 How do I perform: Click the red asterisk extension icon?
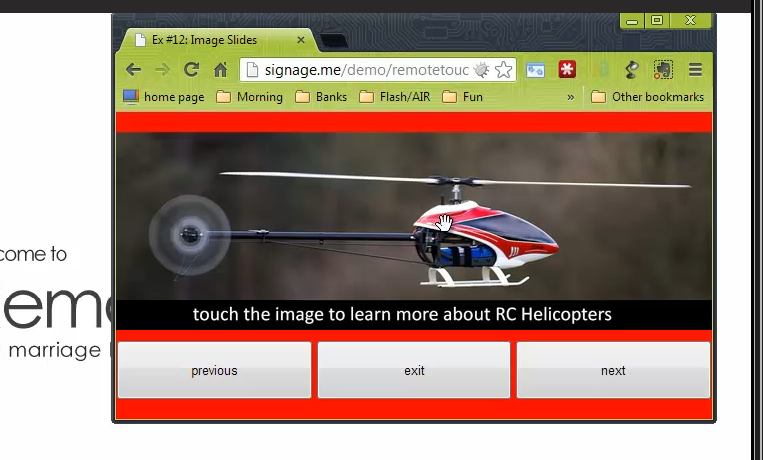(567, 70)
